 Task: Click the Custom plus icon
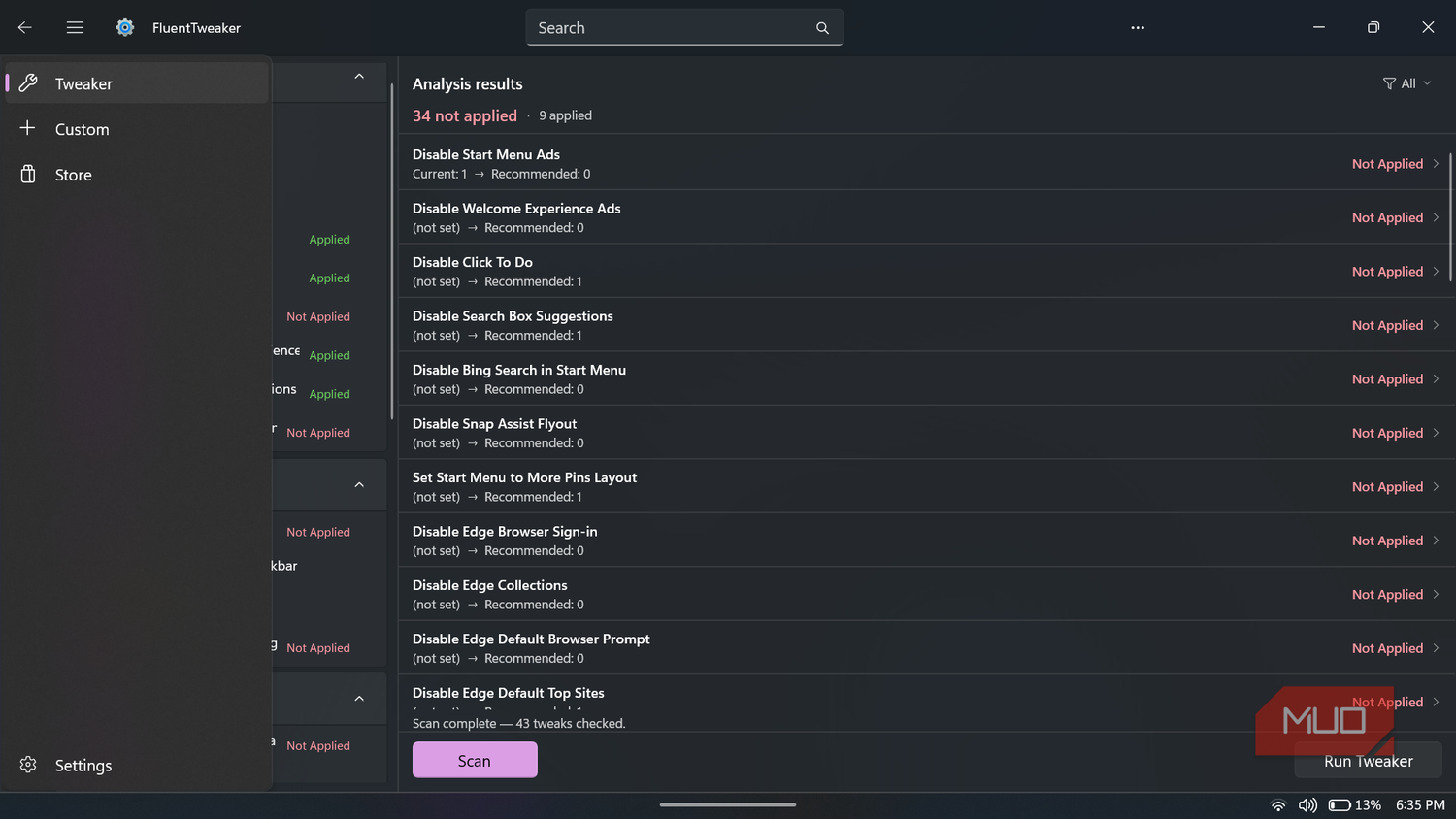[27, 128]
